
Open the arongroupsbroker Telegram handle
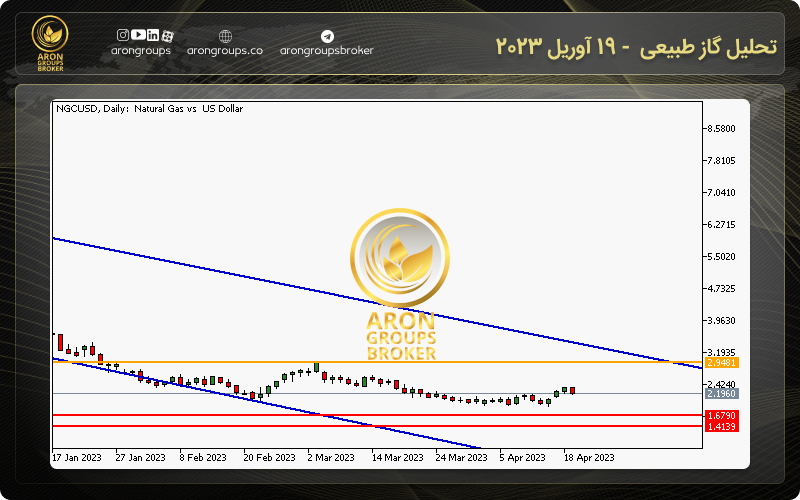click(327, 51)
